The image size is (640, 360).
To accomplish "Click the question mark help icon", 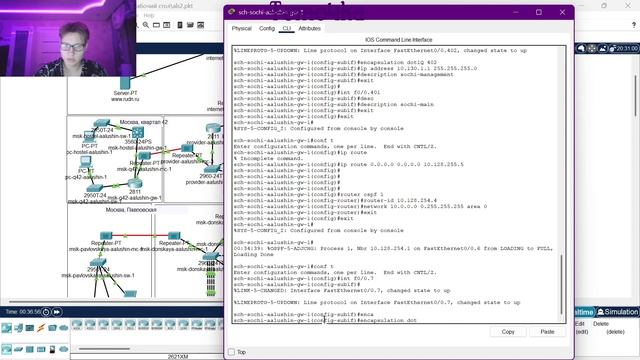I will 633,25.
